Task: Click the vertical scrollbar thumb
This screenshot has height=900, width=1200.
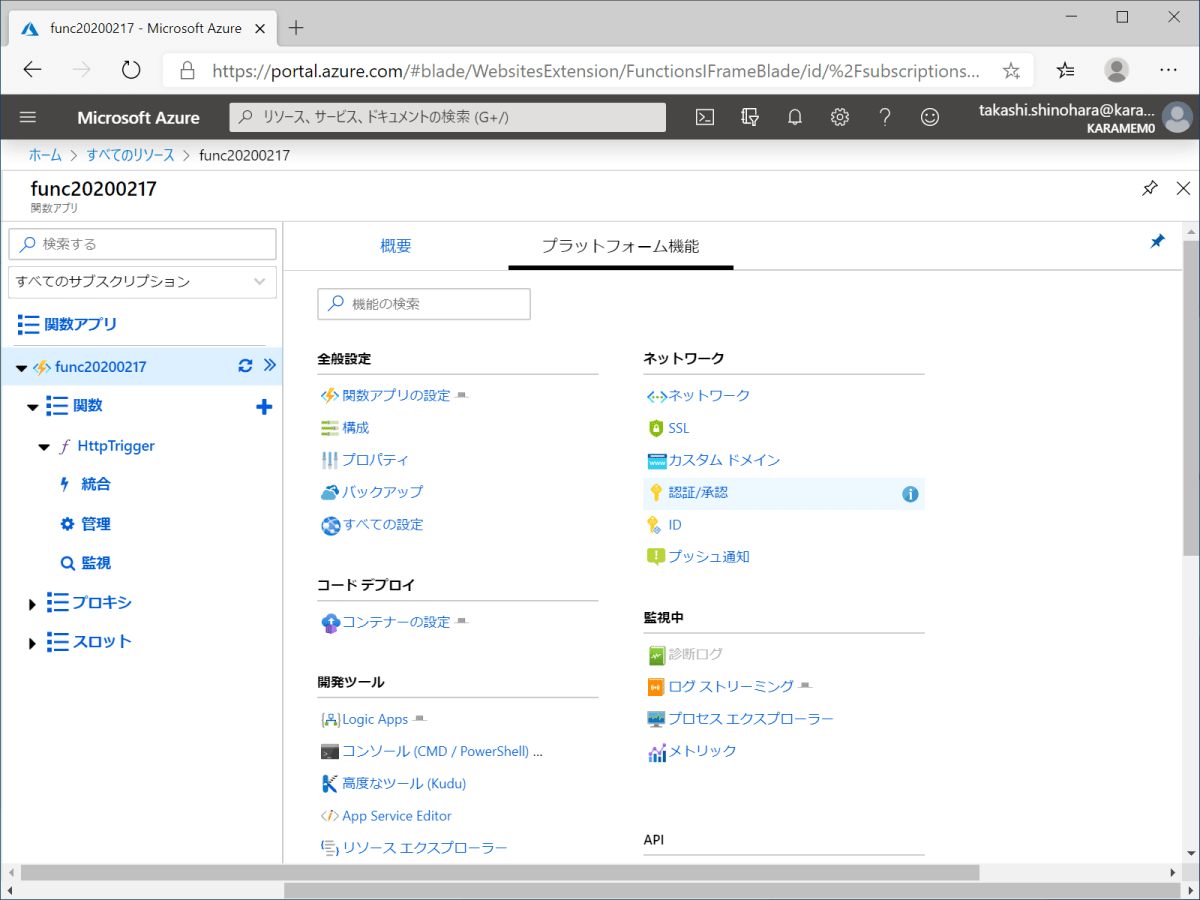Action: [x=1190, y=398]
